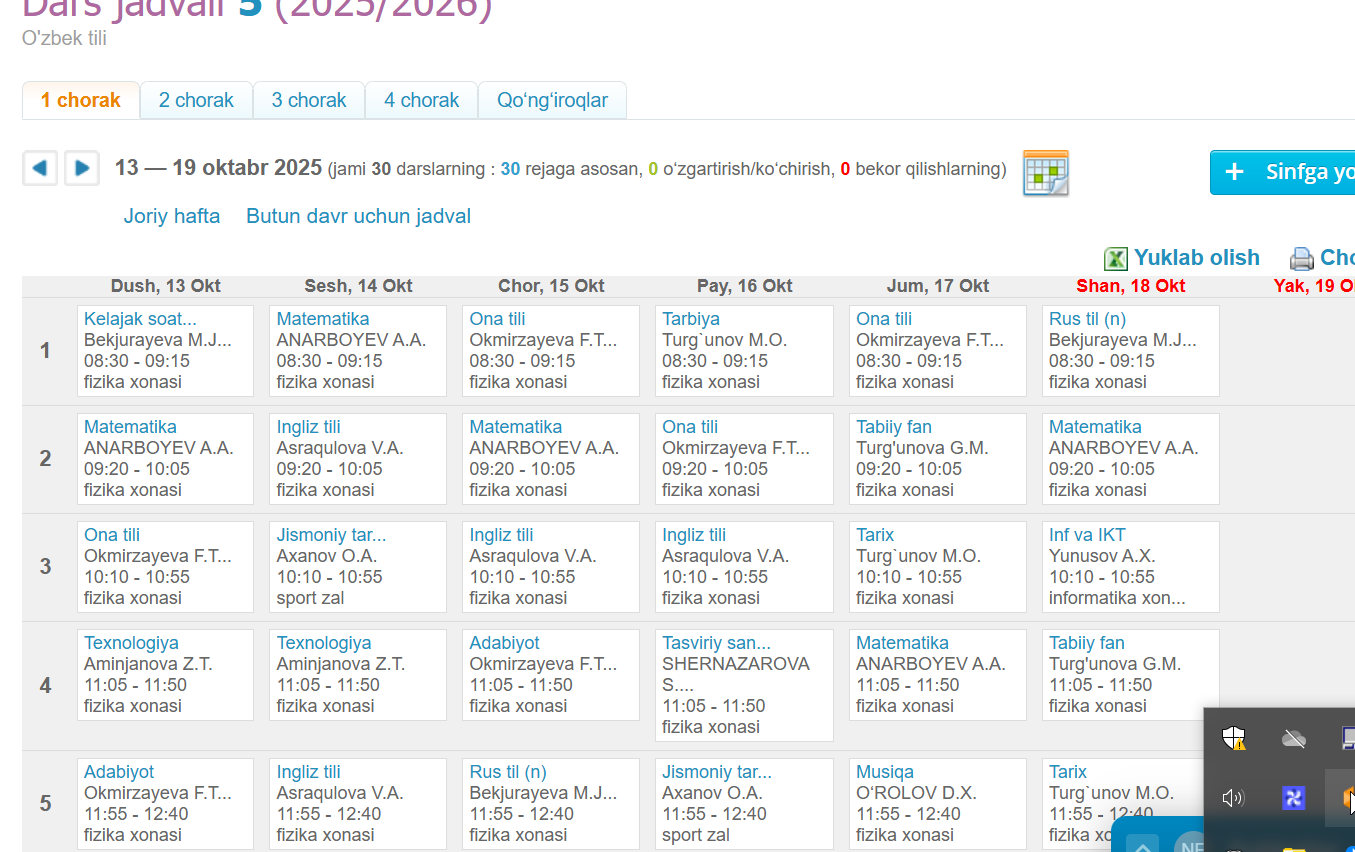Click the printer icon at the top right
The width and height of the screenshot is (1355, 852).
pyautogui.click(x=1301, y=259)
